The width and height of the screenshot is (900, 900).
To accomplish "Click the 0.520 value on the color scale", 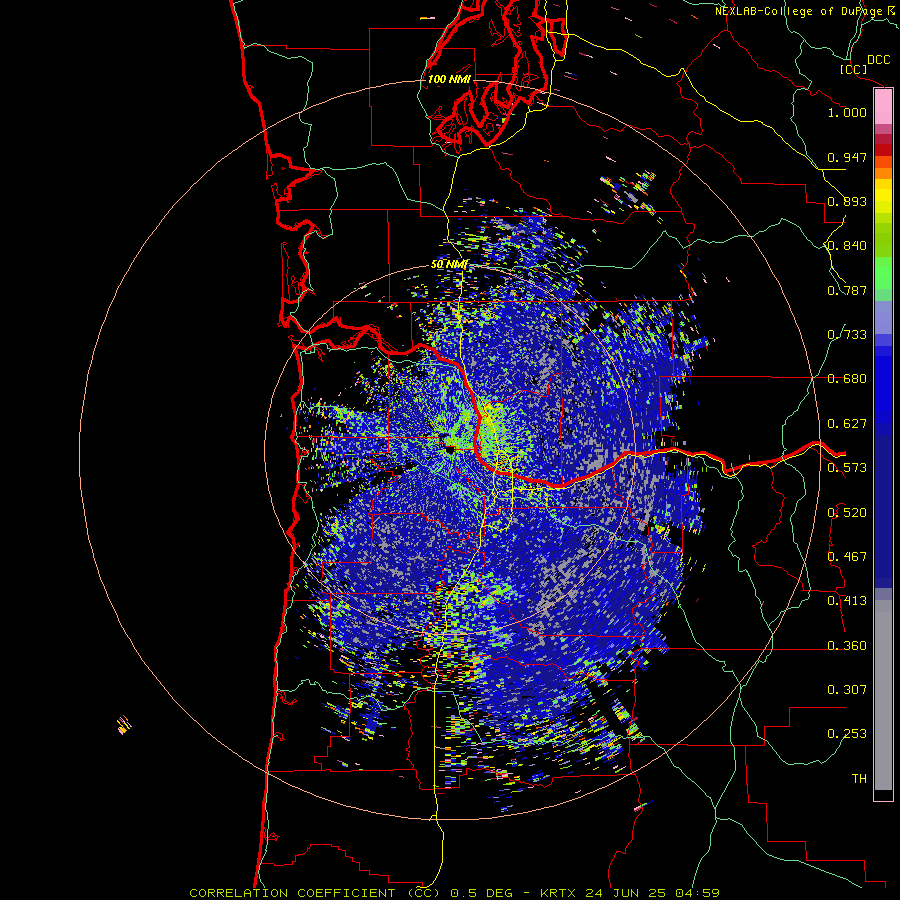I will point(847,513).
